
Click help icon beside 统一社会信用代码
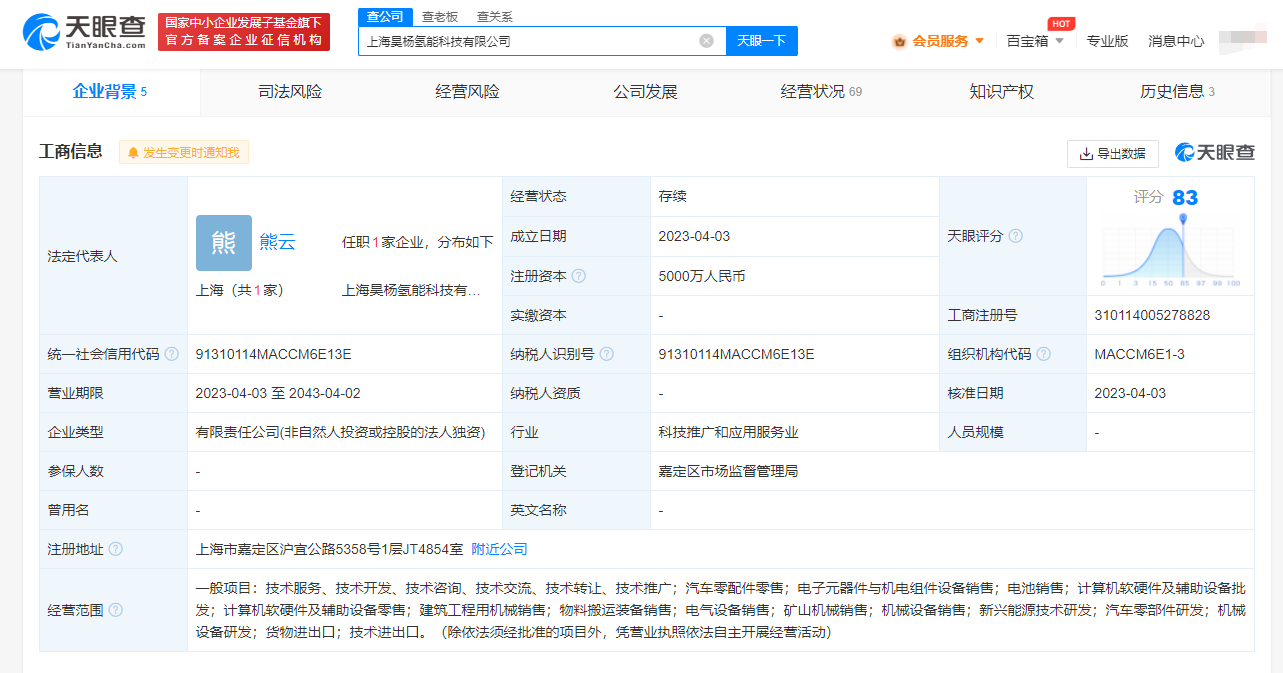click(171, 354)
